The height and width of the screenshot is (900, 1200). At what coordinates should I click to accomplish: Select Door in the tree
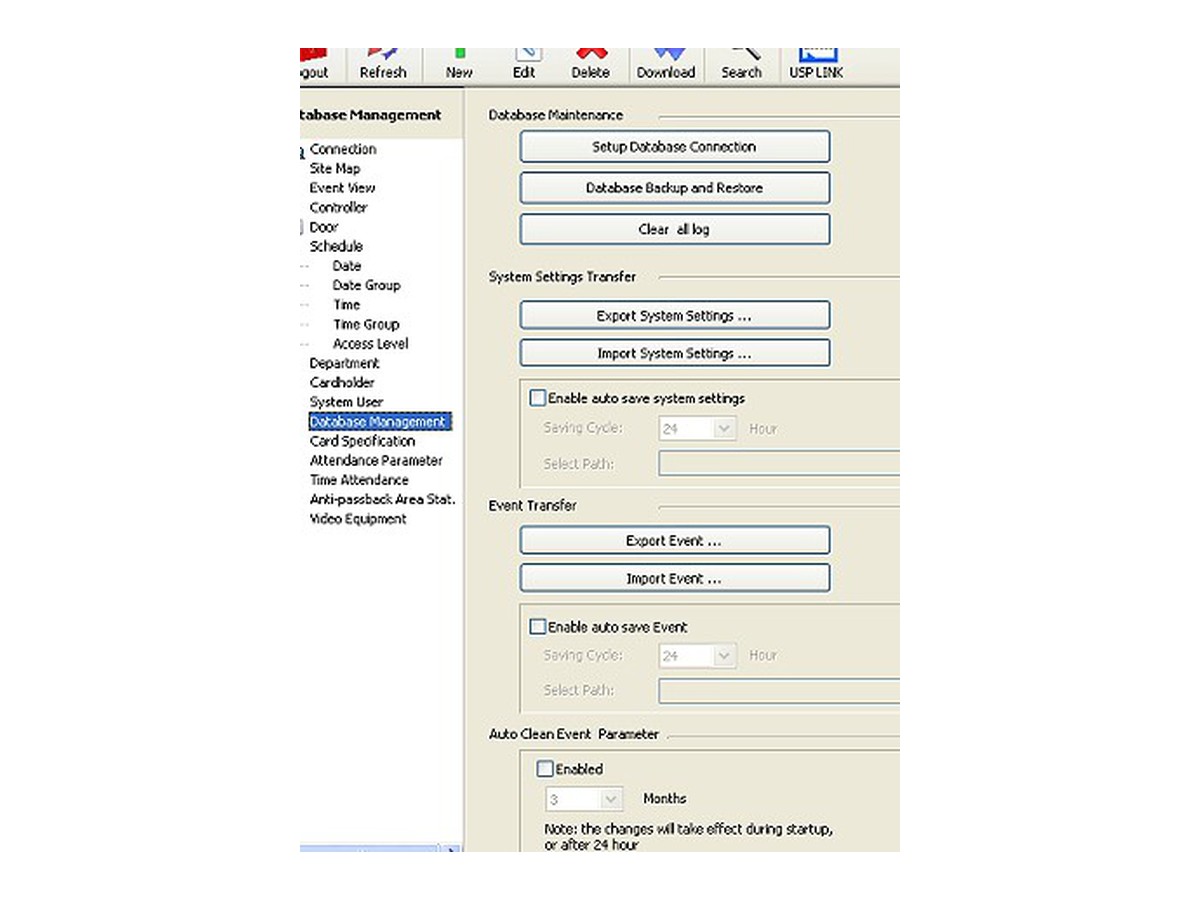[324, 227]
